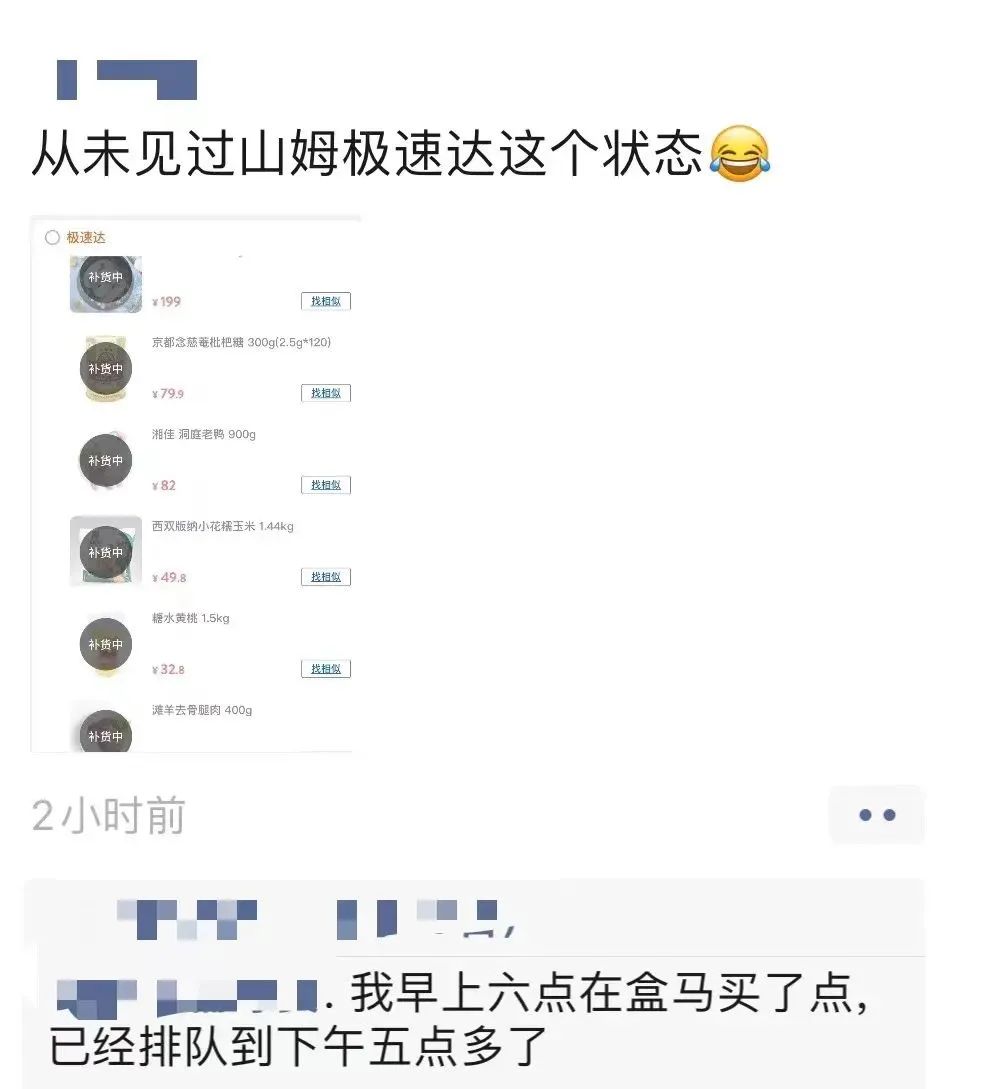
Task: Tap 补货中 badge on 洞庭老鸭
Action: (106, 460)
